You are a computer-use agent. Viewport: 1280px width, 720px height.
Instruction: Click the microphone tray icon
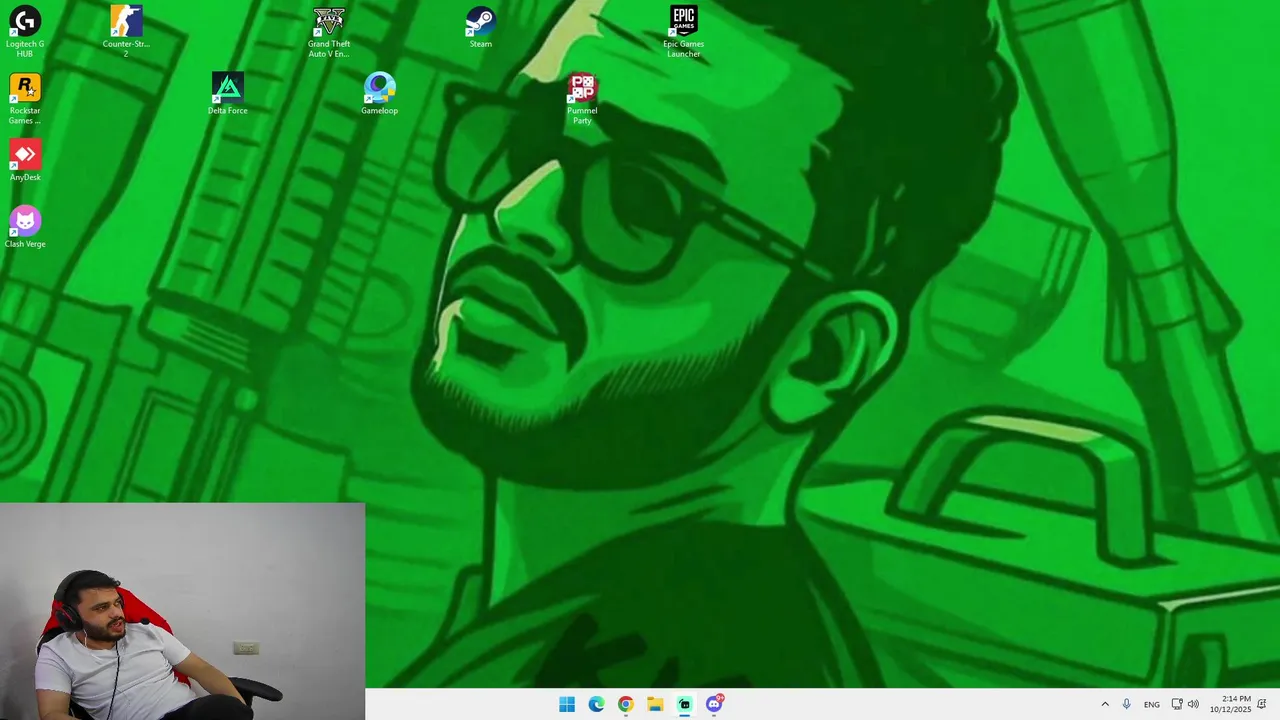point(1126,704)
